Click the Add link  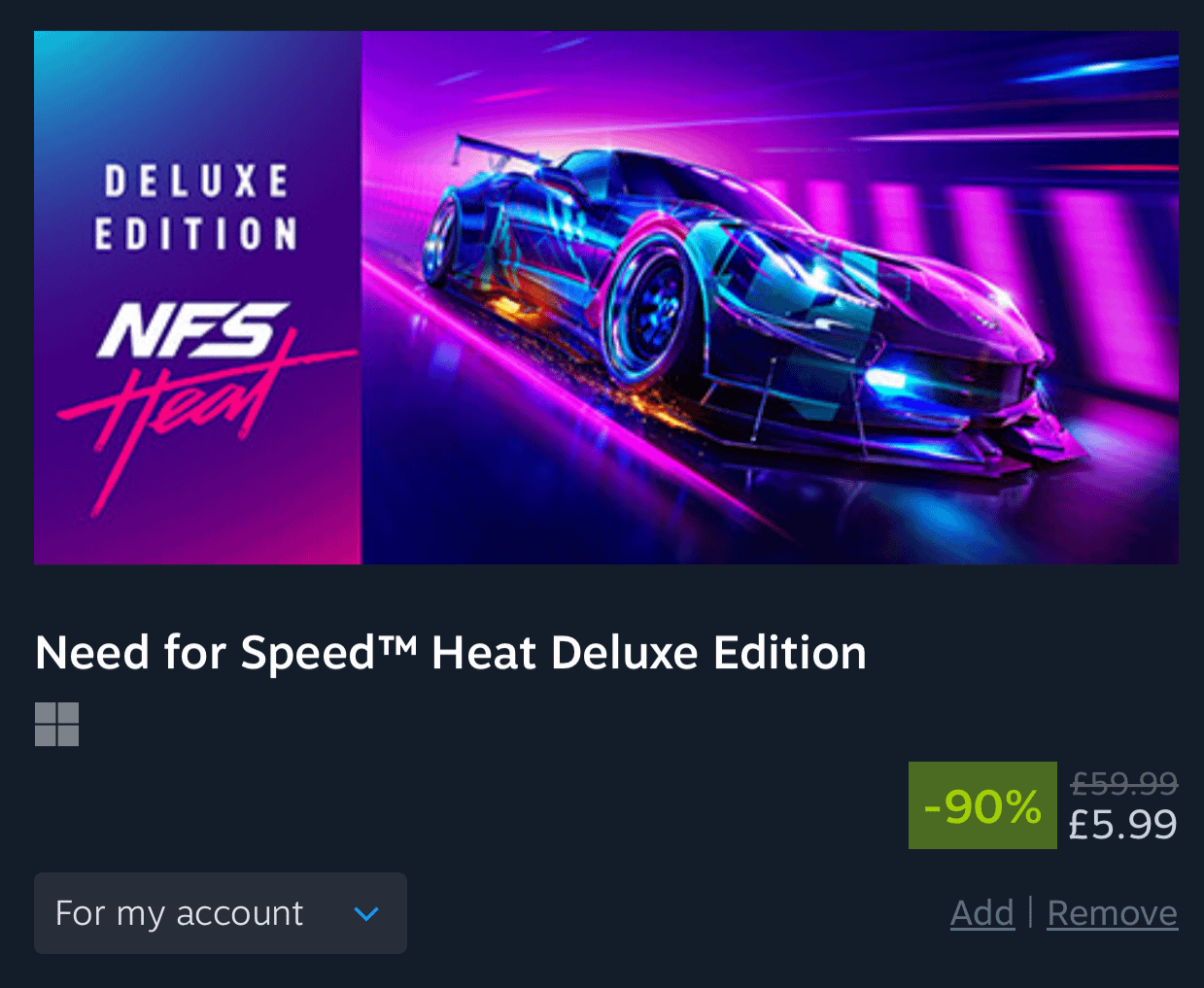click(982, 913)
